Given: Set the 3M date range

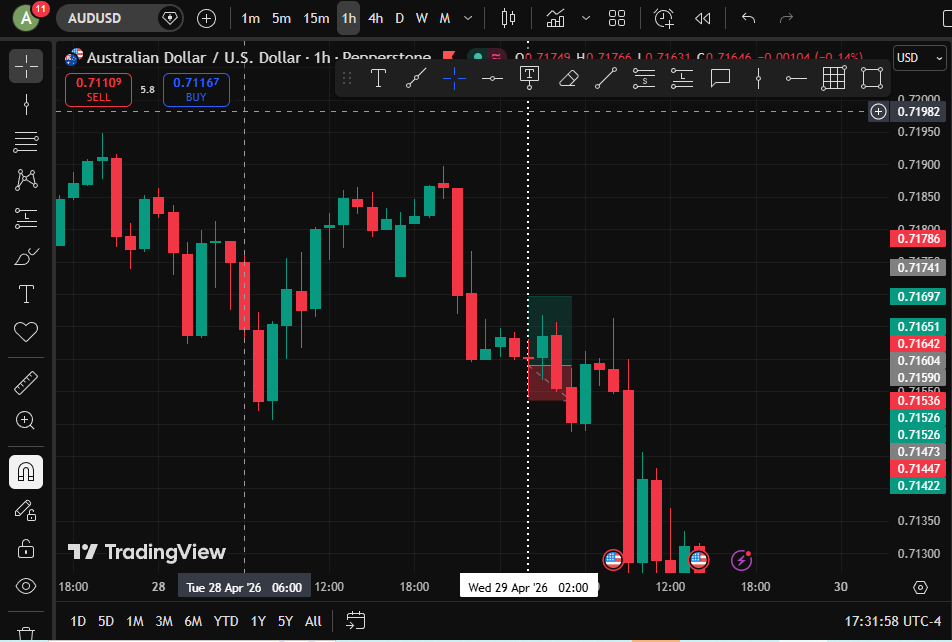Looking at the screenshot, I should [x=163, y=621].
